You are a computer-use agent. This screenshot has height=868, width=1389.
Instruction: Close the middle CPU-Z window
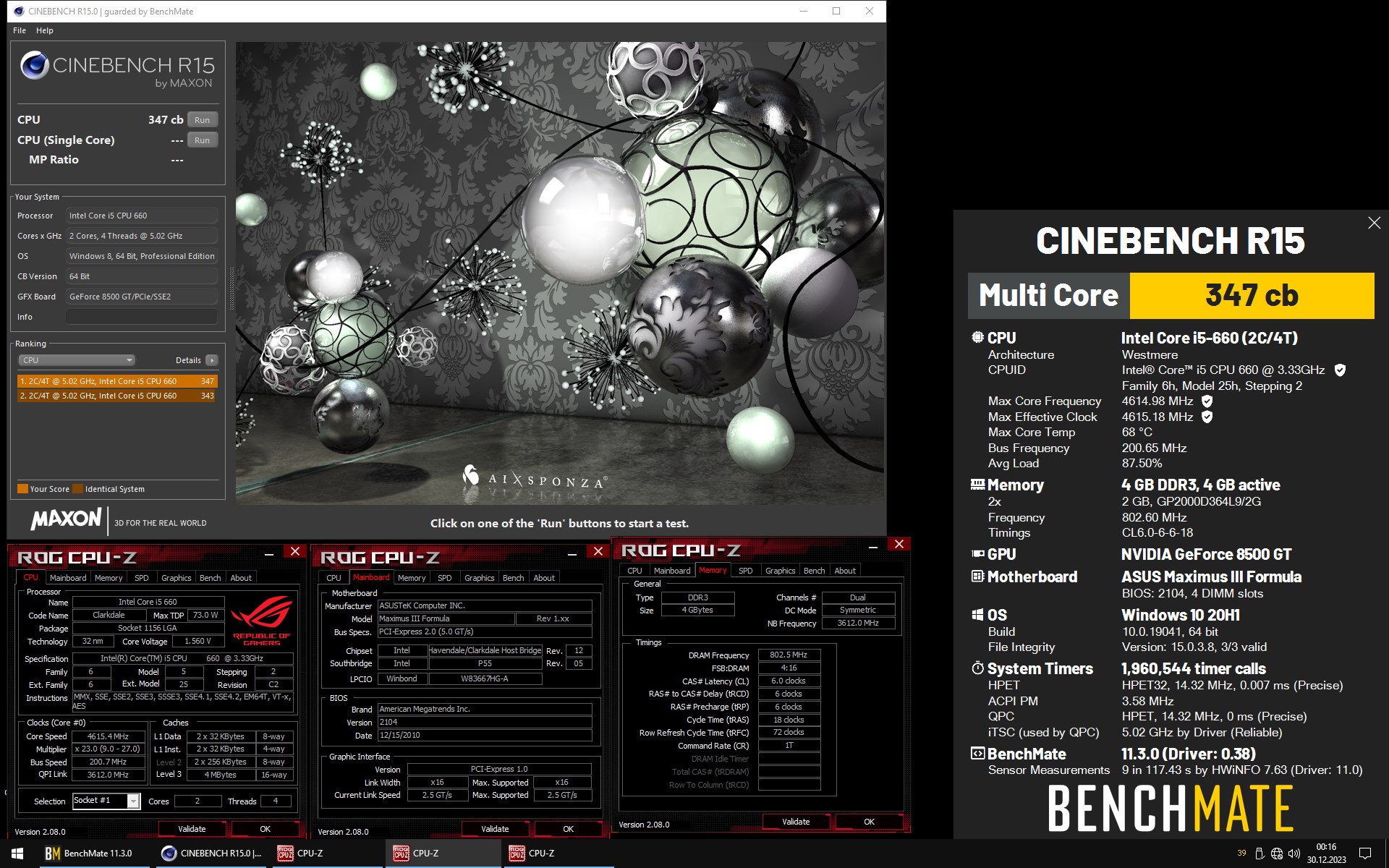point(598,552)
